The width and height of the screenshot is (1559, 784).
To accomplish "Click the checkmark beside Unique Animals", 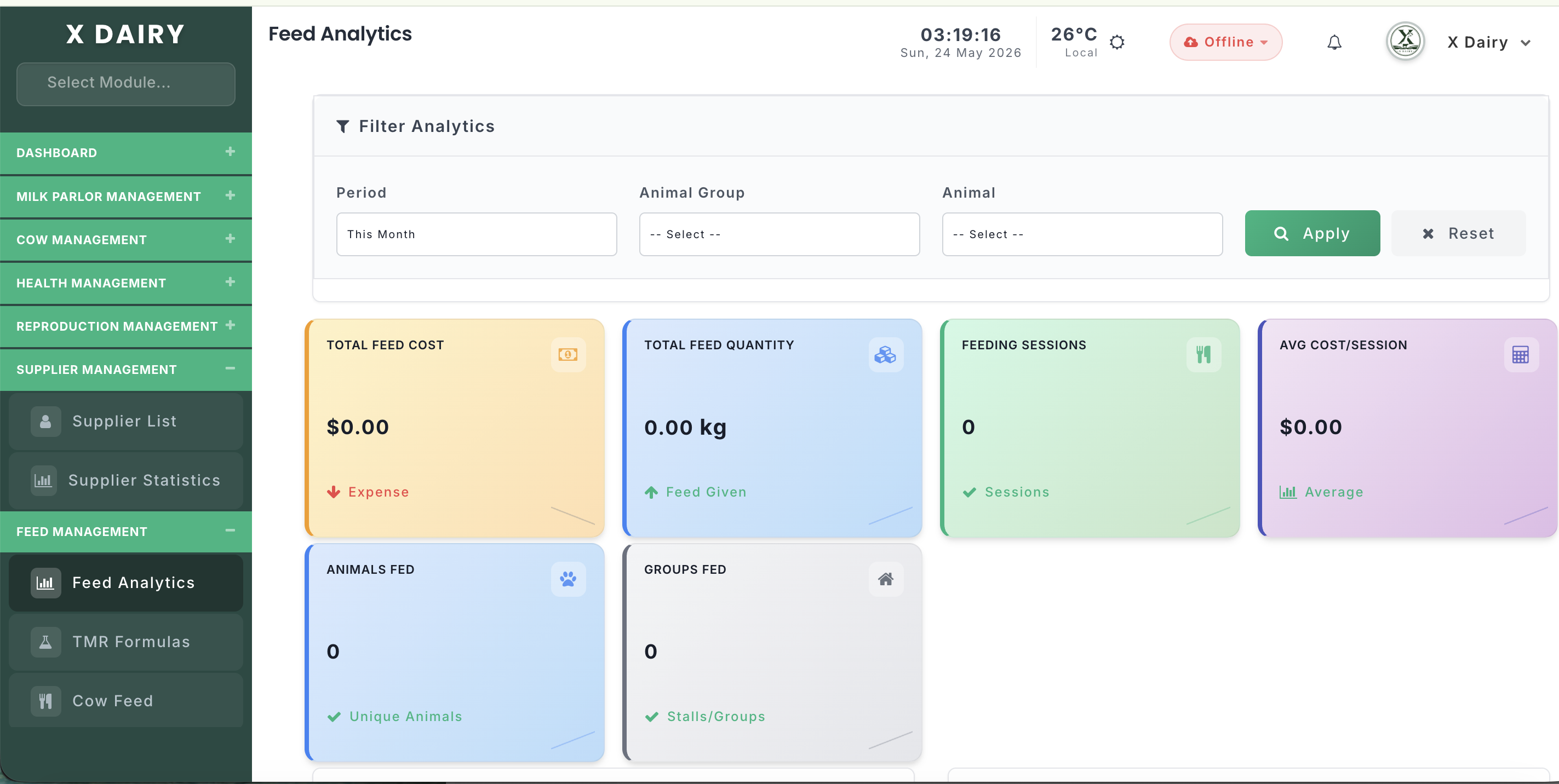I will pos(334,717).
